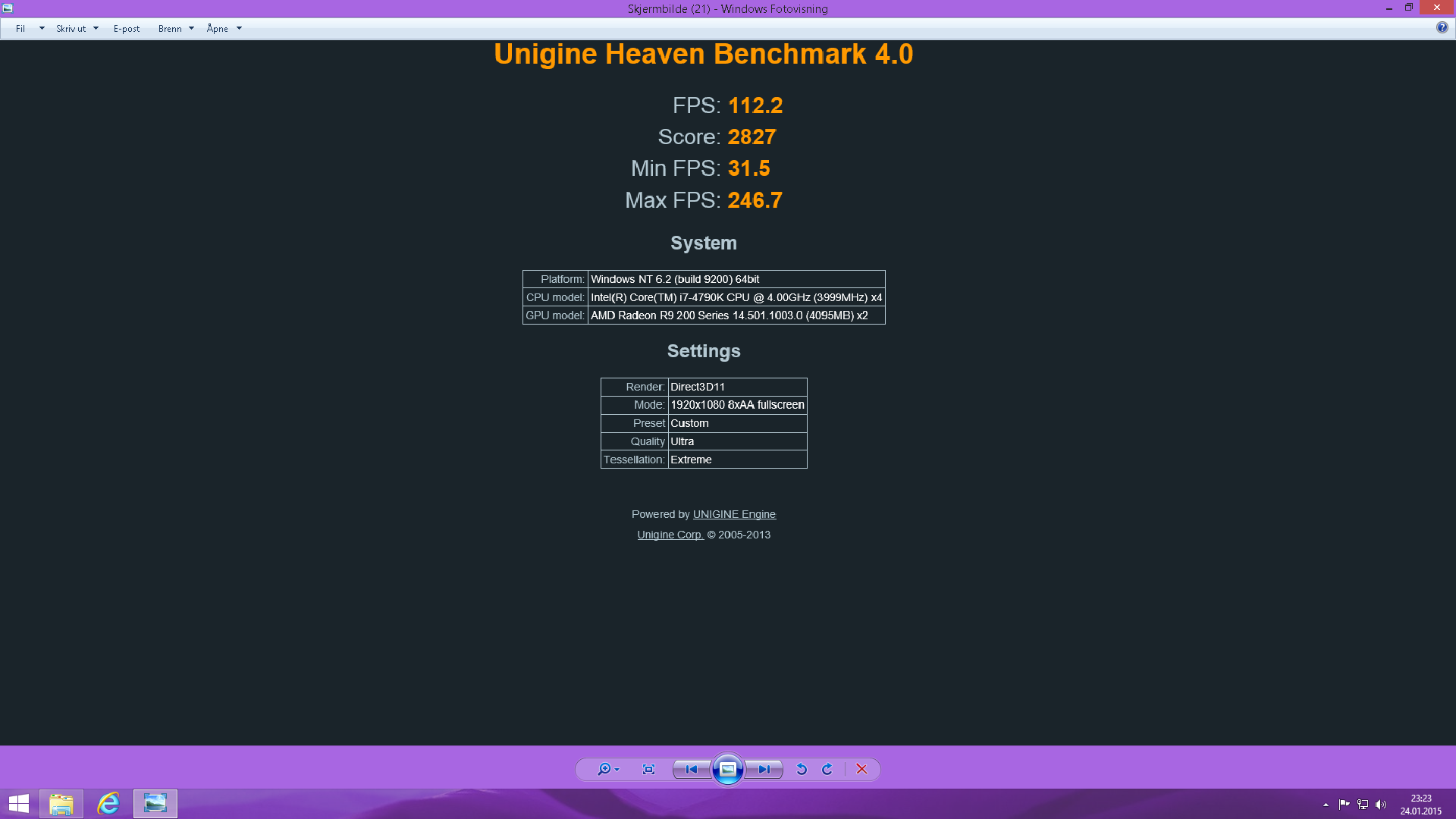This screenshot has height=819, width=1456.
Task: Show hidden tray icons arrow
Action: [x=1326, y=805]
